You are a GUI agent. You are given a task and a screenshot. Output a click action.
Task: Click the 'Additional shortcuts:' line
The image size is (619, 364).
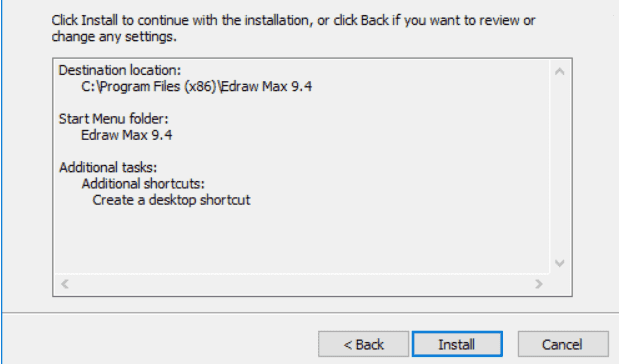point(143,184)
